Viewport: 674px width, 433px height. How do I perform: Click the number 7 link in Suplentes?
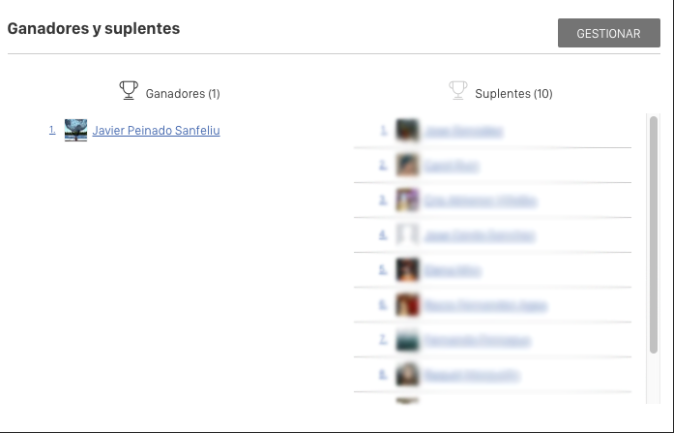(x=383, y=340)
